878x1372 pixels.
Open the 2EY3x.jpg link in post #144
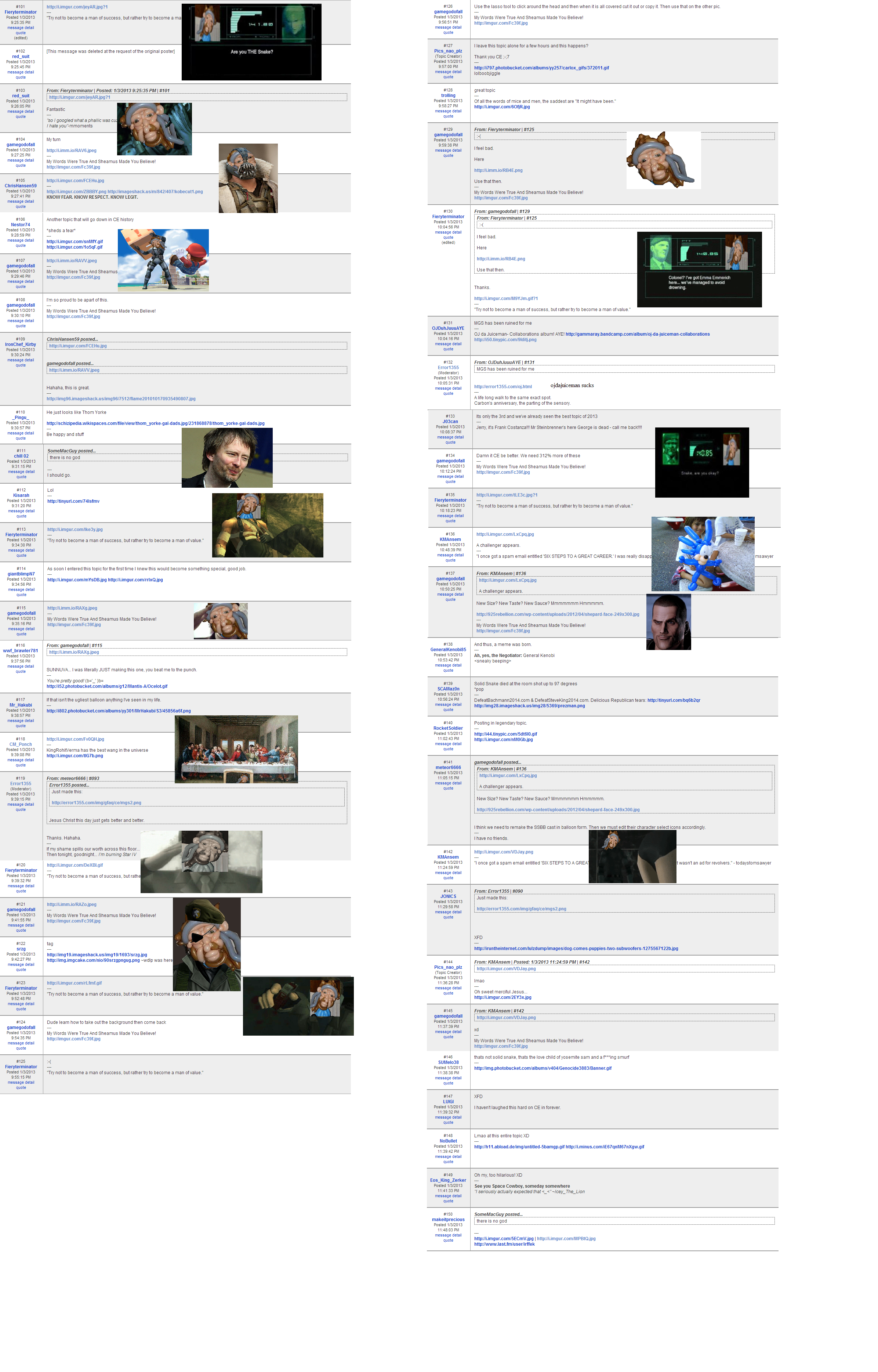503,998
